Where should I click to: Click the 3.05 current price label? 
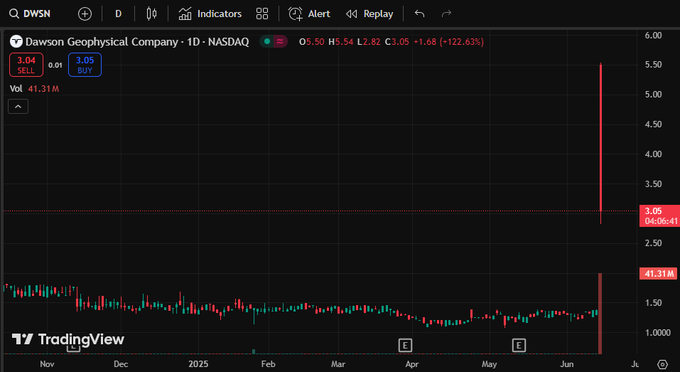point(659,215)
